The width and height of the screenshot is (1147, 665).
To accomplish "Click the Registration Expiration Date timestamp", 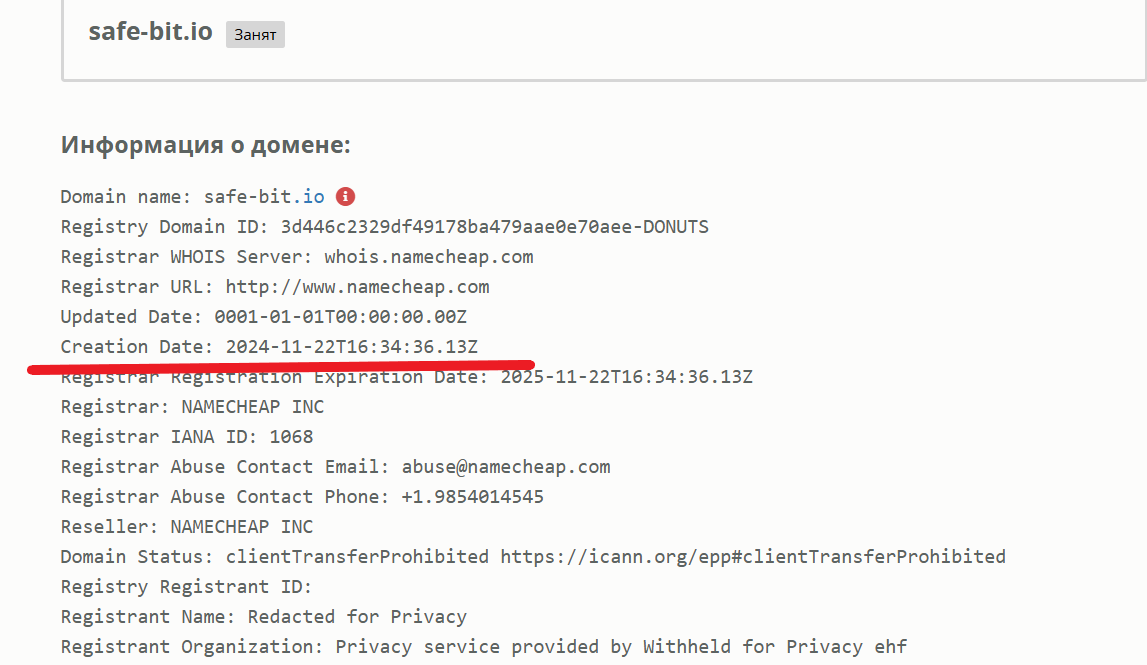I will [626, 377].
